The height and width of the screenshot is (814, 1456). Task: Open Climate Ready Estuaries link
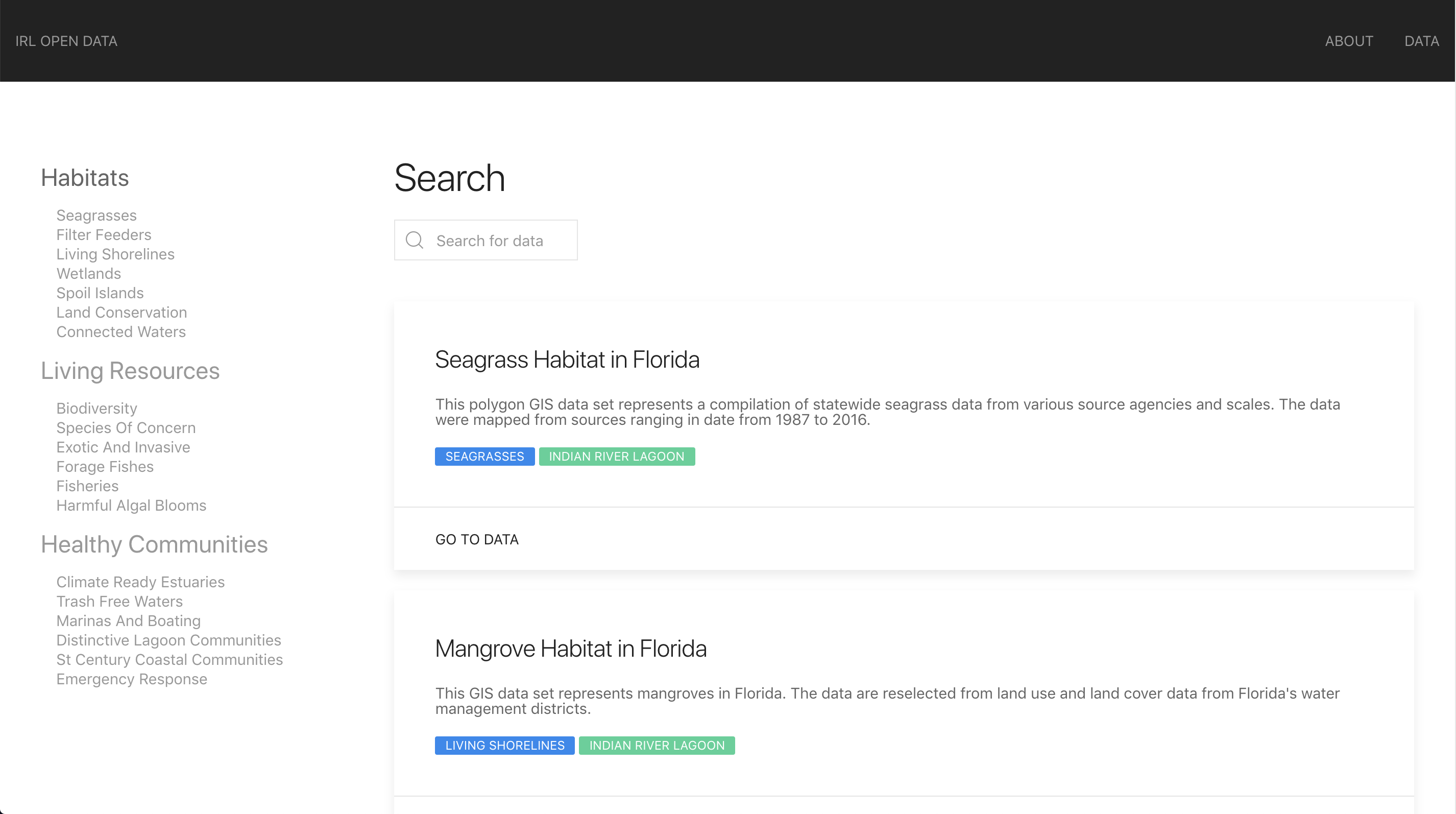140,582
